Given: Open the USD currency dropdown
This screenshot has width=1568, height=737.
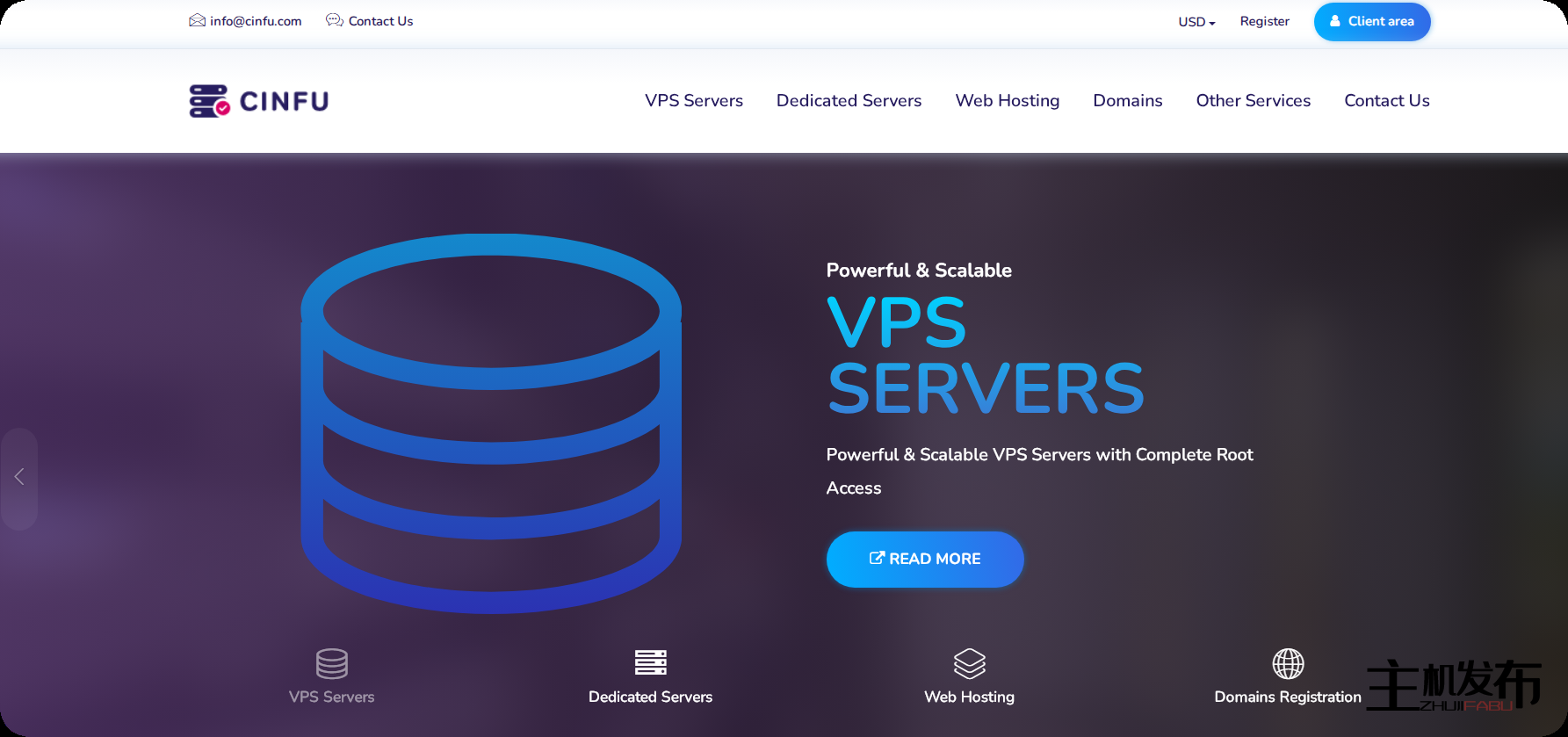Looking at the screenshot, I should tap(1196, 22).
